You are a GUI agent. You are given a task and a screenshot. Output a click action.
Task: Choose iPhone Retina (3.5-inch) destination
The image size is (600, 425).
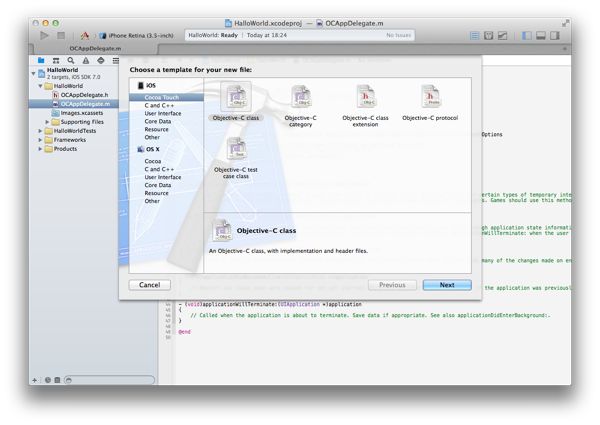(137, 36)
